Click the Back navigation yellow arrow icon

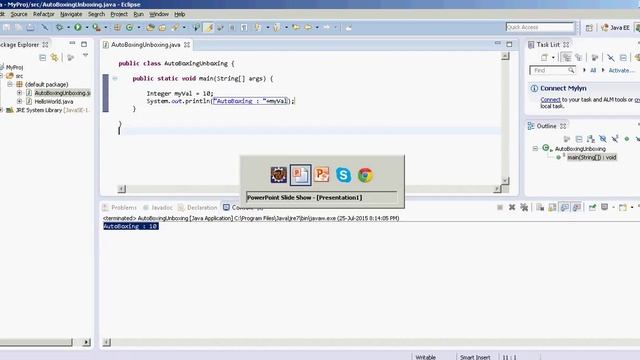tap(308, 27)
